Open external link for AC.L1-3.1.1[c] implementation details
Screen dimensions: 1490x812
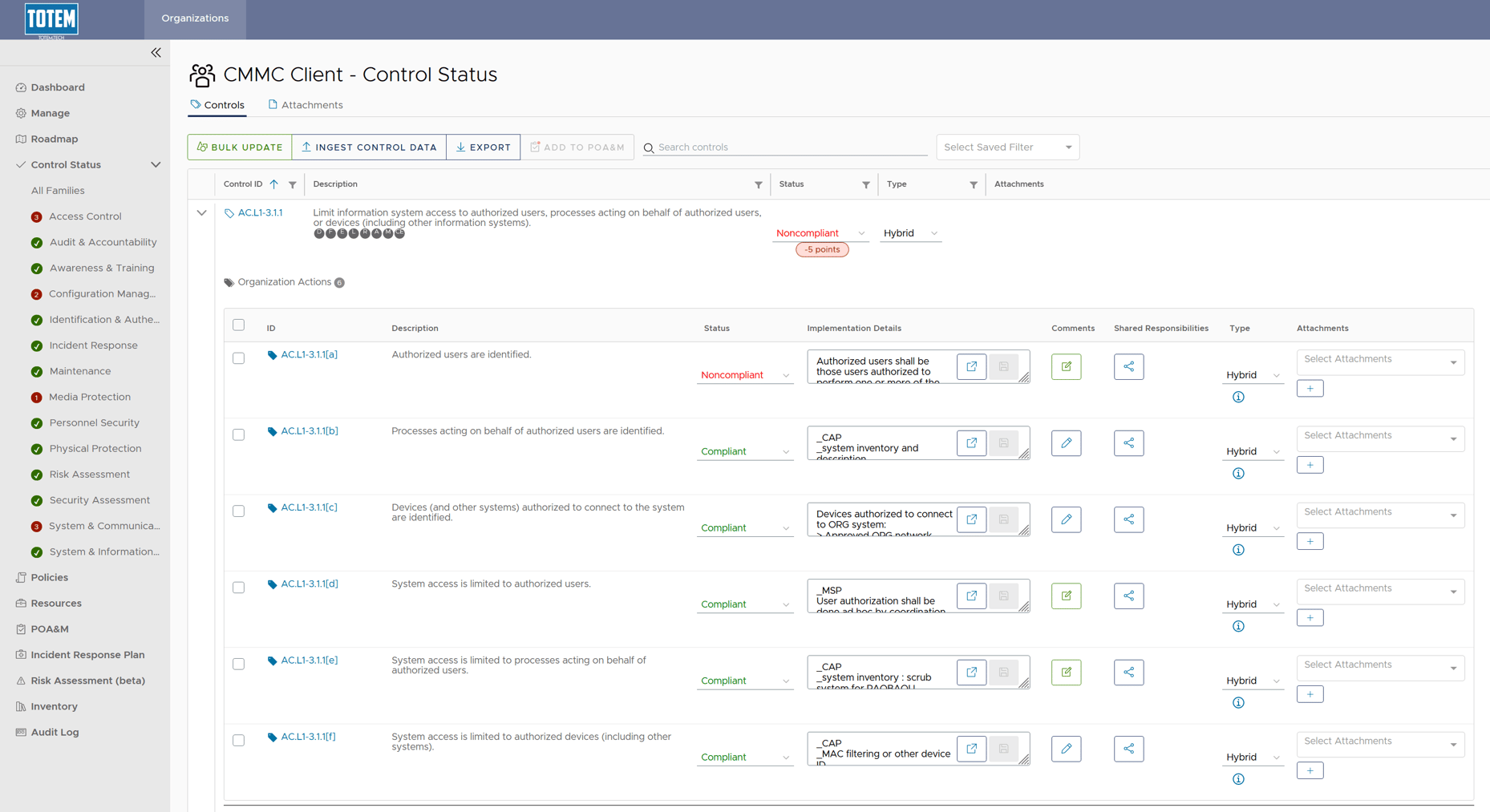pyautogui.click(x=970, y=519)
